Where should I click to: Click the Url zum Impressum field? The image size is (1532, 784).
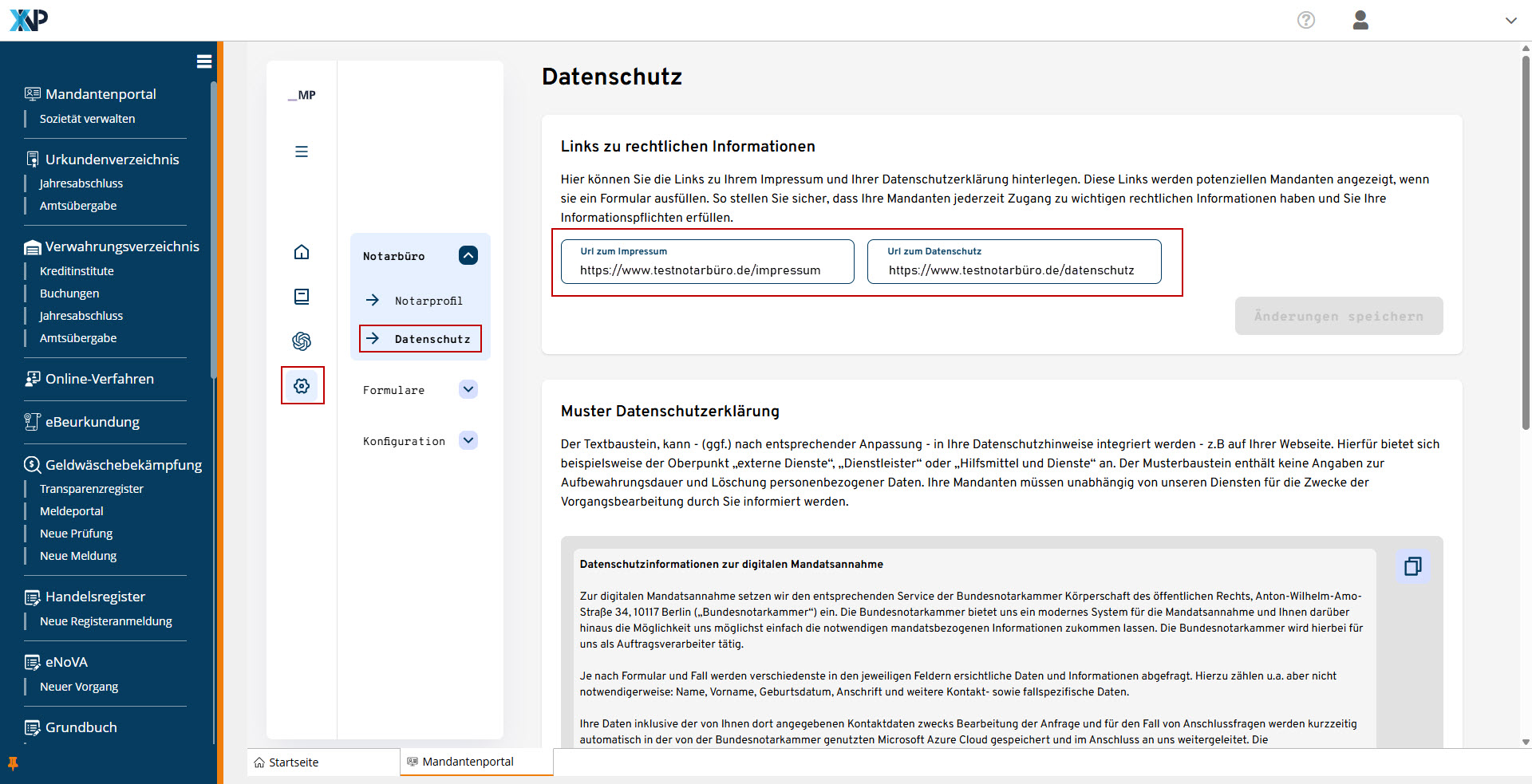tap(707, 270)
